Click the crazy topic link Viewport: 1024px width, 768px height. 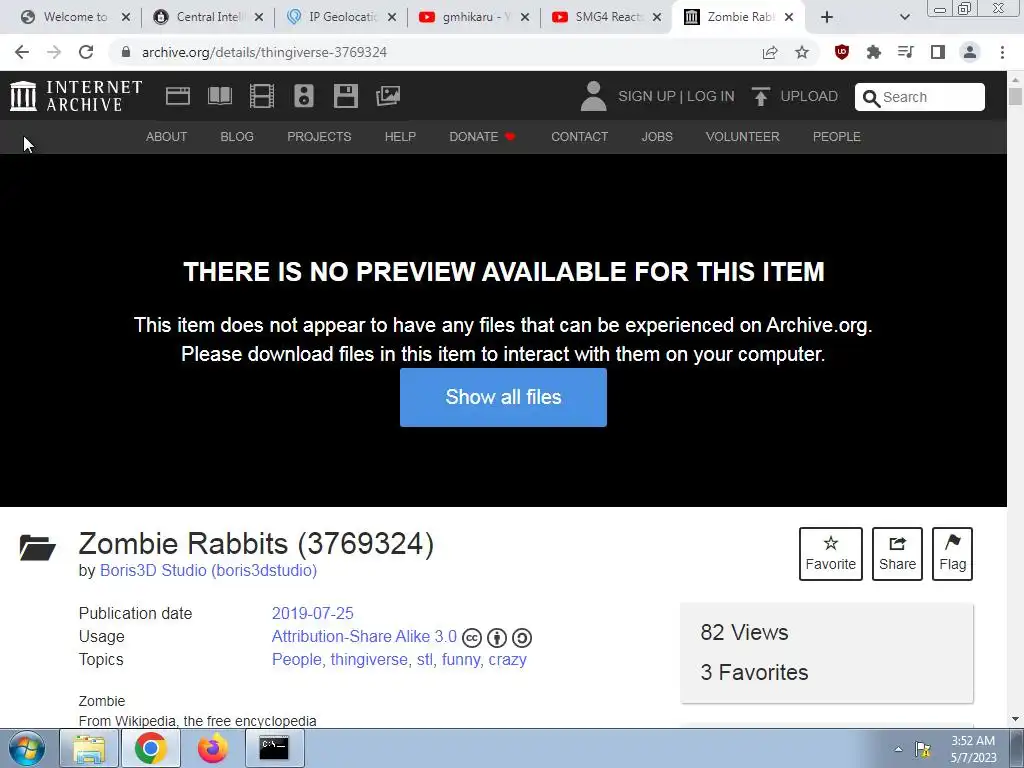[507, 660]
